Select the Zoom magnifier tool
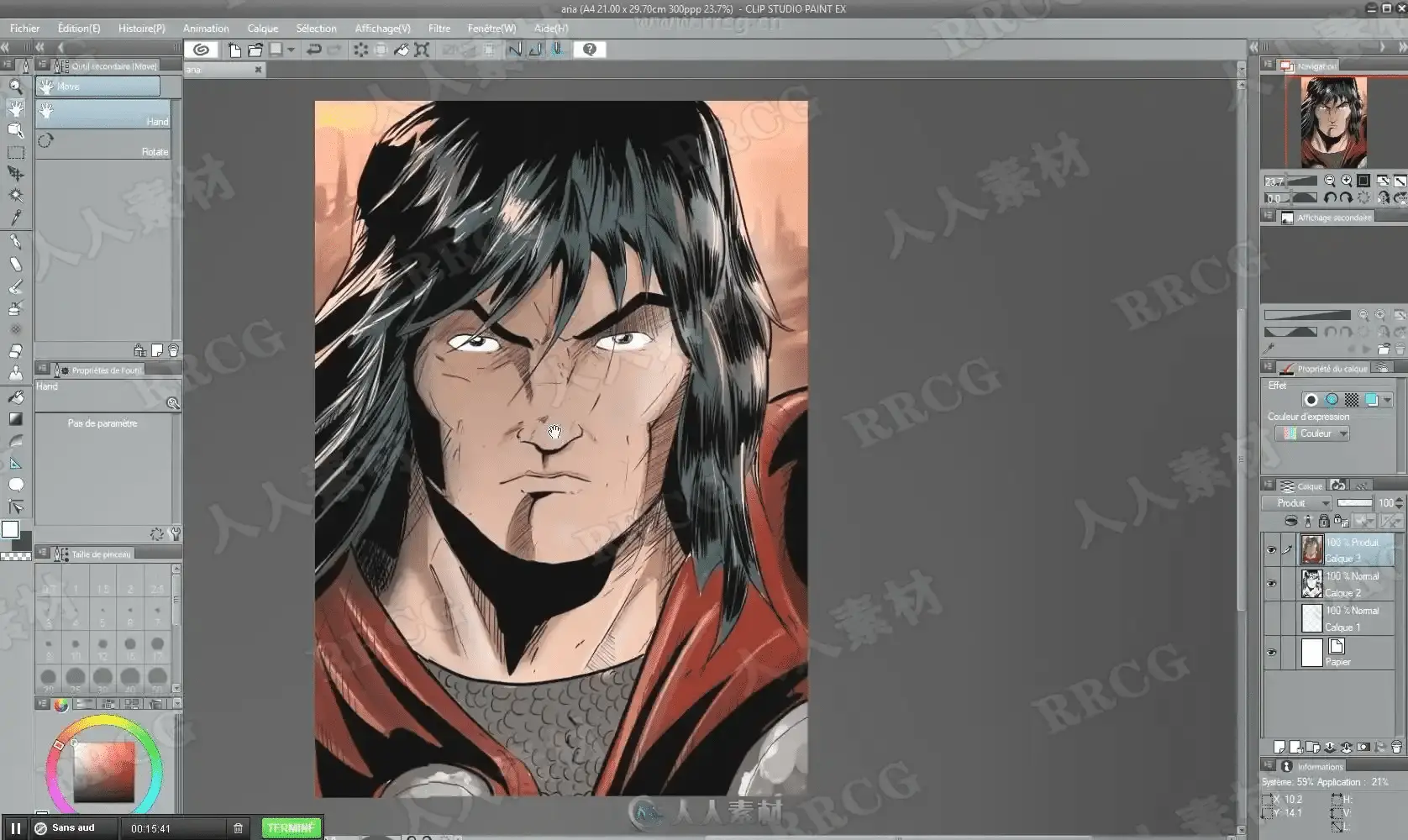 tap(15, 86)
